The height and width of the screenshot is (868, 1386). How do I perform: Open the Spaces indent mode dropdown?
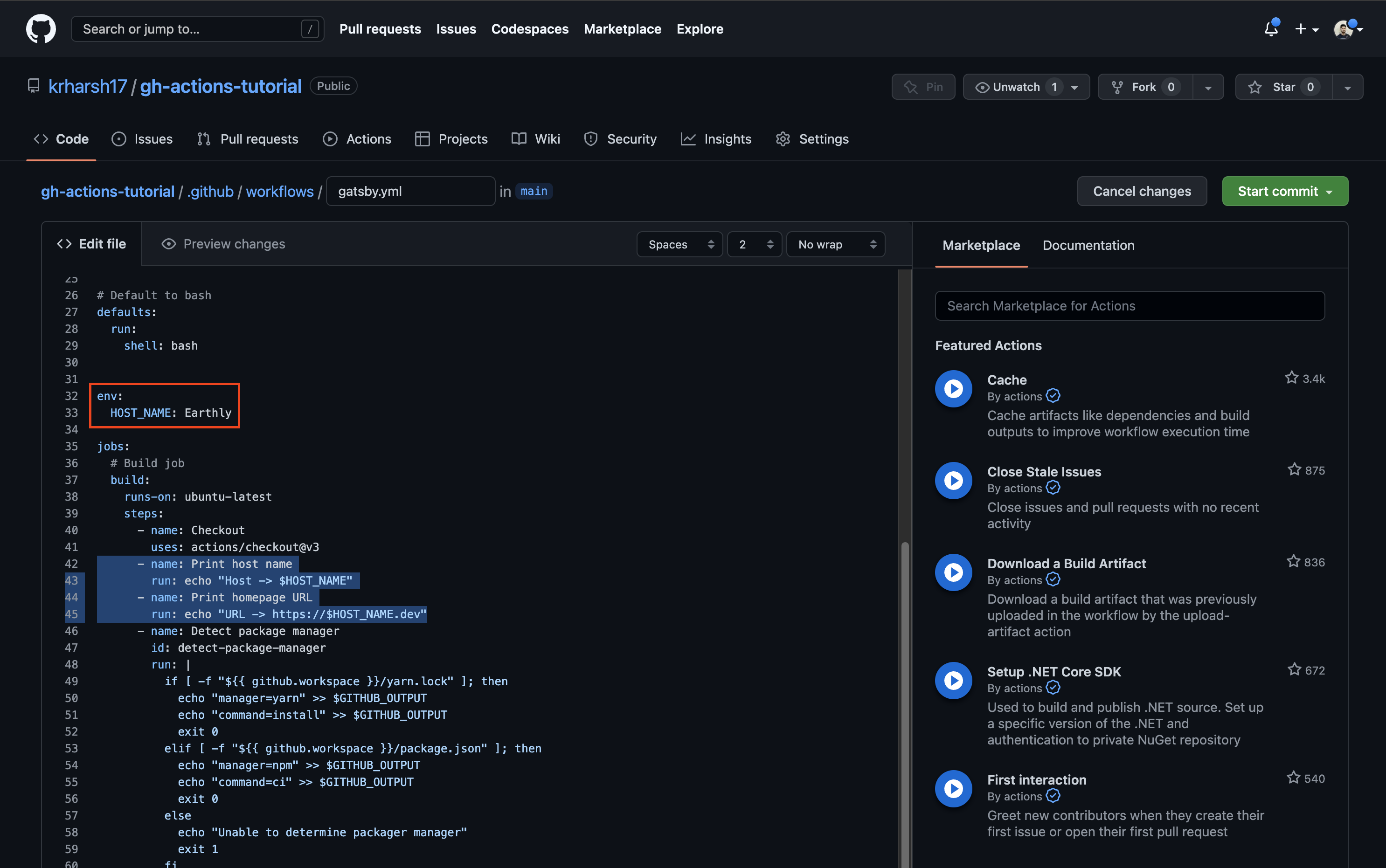(x=680, y=245)
